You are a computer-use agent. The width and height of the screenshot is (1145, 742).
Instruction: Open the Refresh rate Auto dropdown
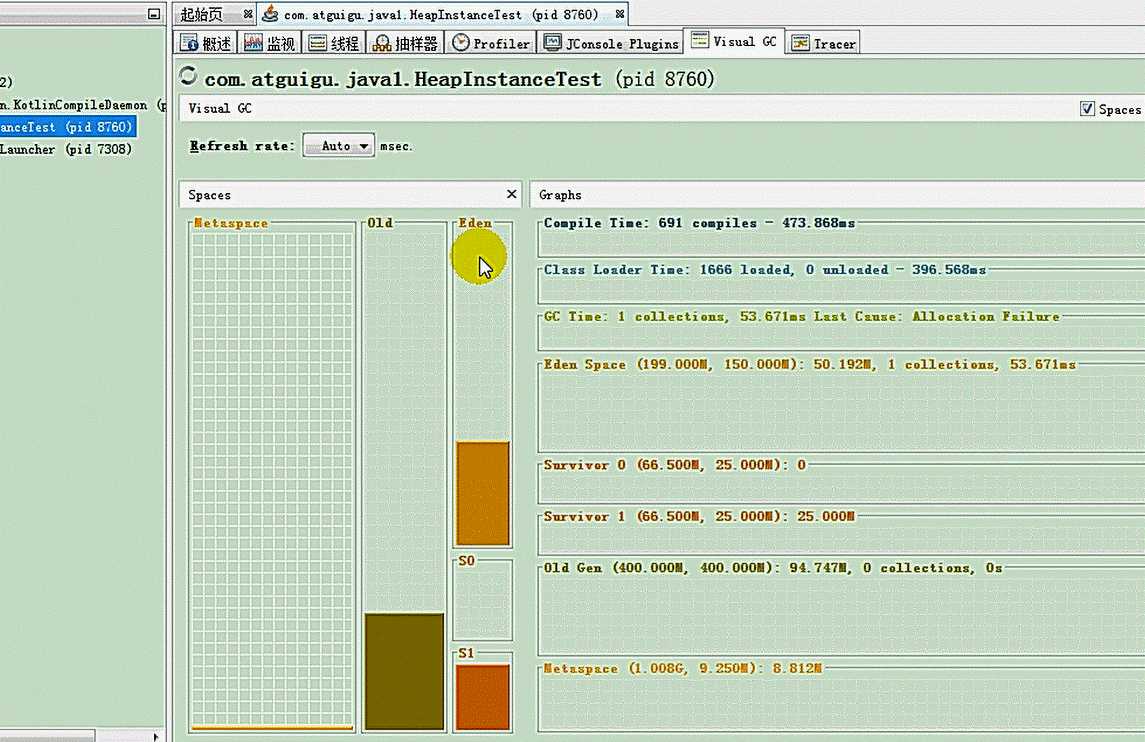[339, 145]
